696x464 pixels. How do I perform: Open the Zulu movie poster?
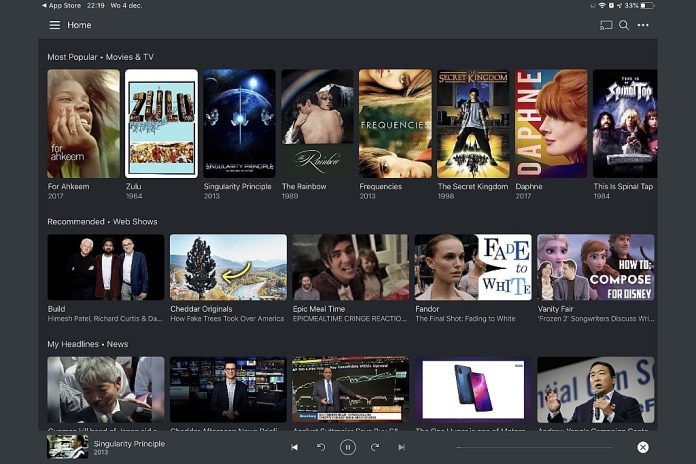[162, 123]
